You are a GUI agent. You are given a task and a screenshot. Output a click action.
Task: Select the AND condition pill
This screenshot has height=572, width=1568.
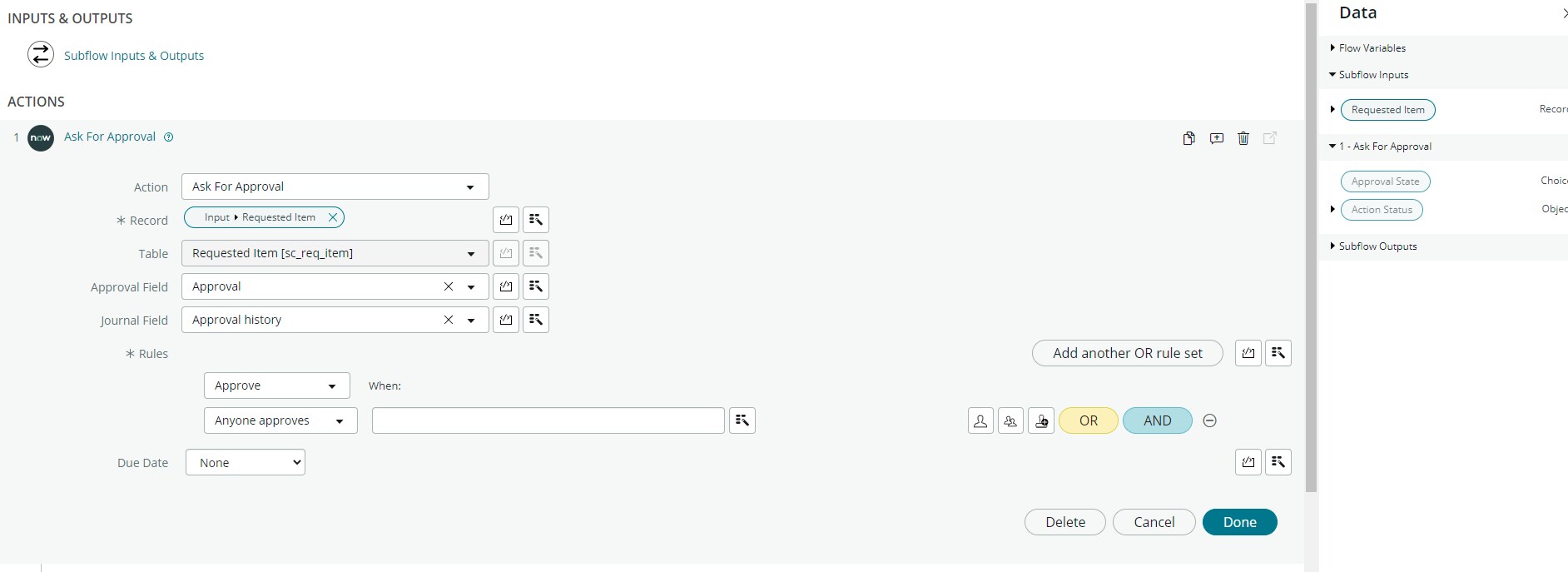coord(1157,420)
